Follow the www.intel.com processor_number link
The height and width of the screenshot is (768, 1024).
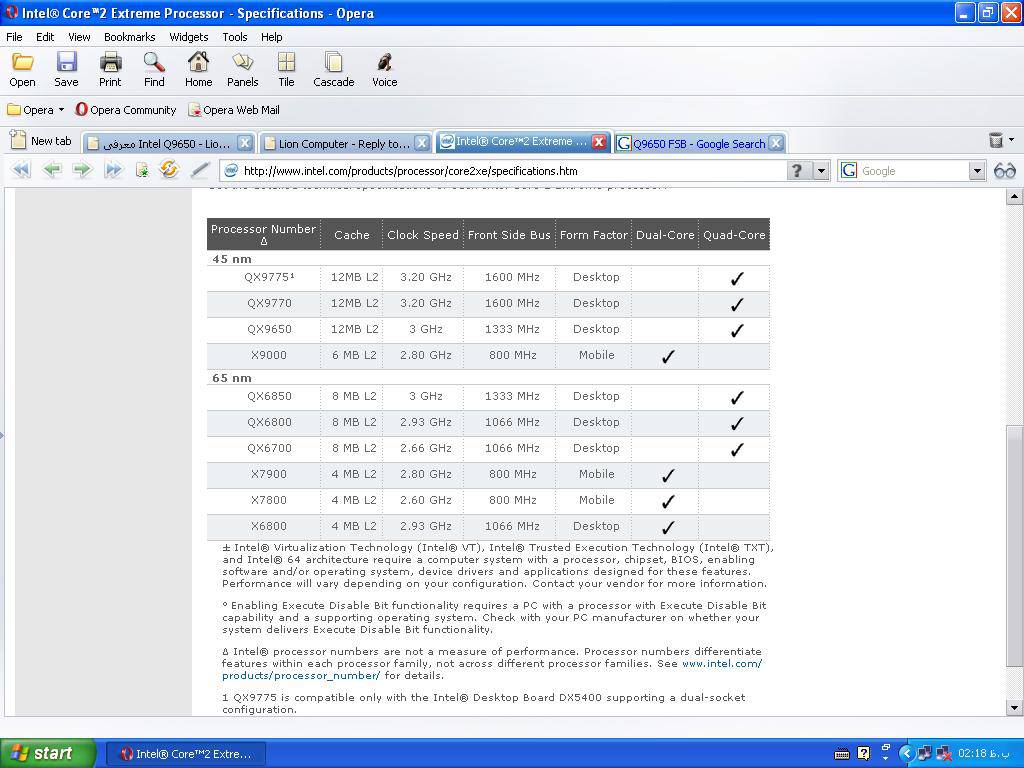[721, 664]
